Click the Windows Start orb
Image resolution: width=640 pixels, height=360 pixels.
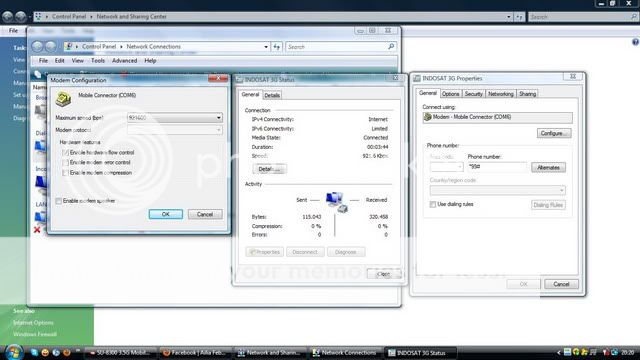[14, 352]
